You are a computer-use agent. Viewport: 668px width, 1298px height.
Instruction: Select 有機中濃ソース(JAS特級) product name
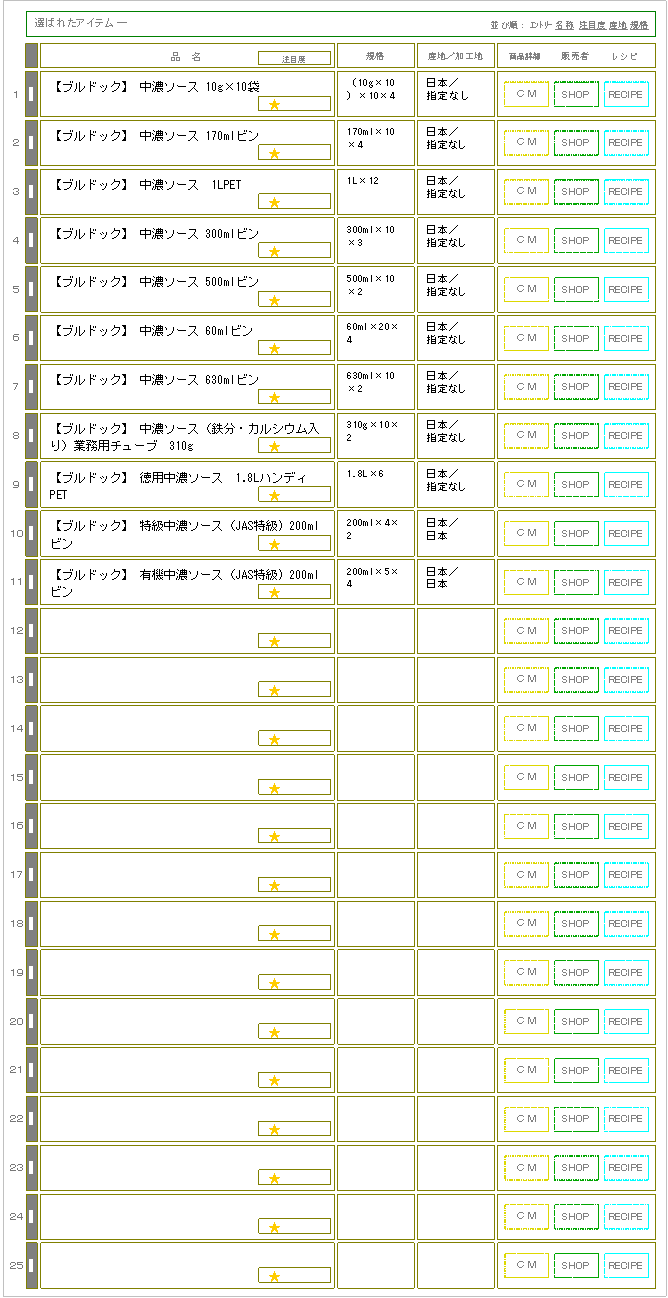click(183, 583)
